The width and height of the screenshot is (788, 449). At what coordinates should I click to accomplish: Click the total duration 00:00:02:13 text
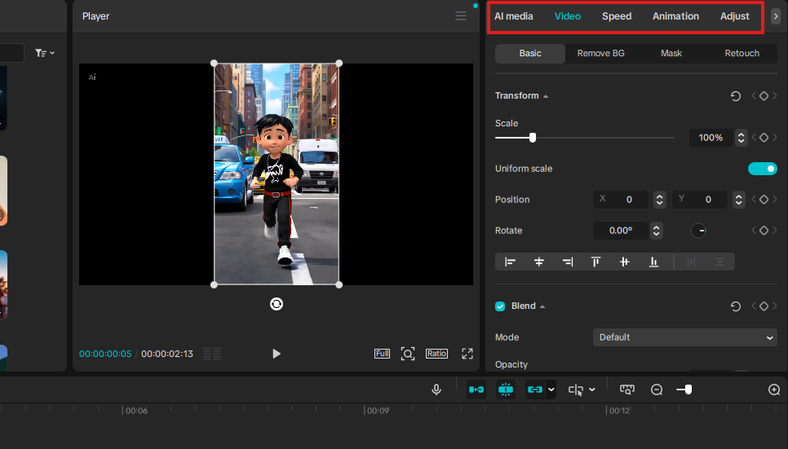point(167,353)
